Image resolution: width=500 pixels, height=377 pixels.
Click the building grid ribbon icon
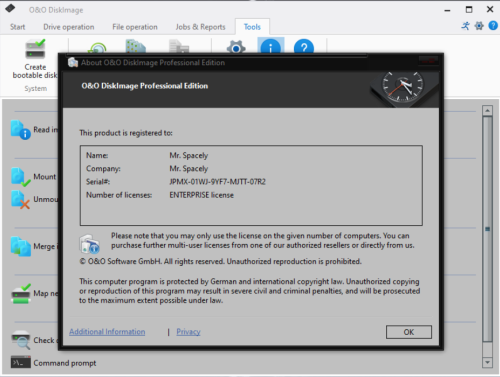(x=136, y=47)
